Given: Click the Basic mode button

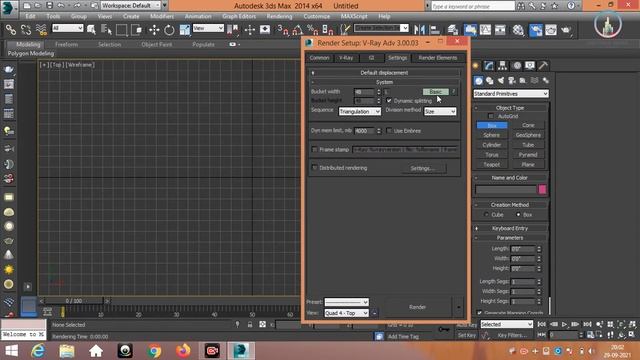Looking at the screenshot, I should coord(436,91).
